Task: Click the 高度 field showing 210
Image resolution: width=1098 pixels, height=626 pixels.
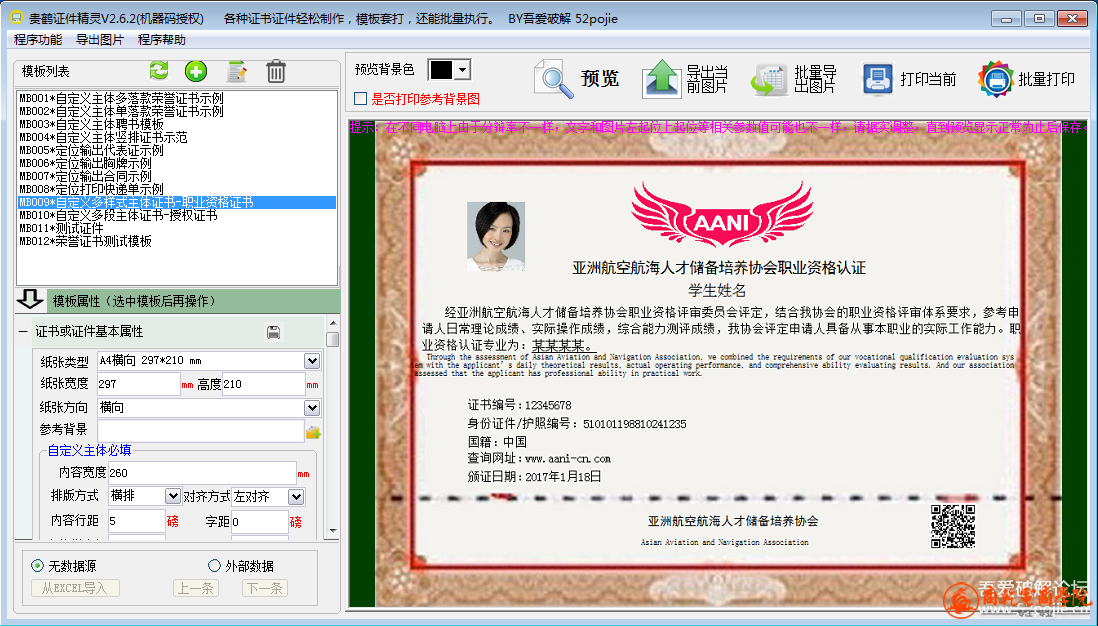Action: 263,384
